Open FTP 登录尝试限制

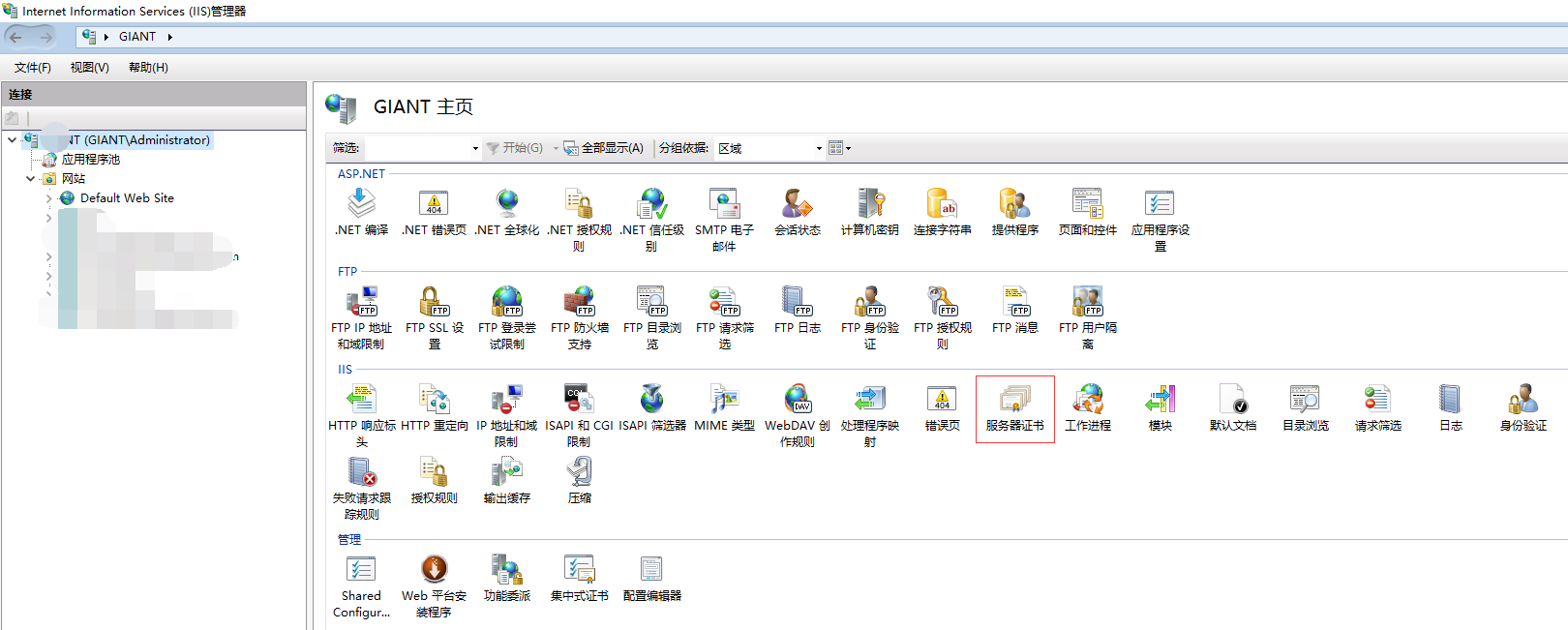pyautogui.click(x=506, y=317)
